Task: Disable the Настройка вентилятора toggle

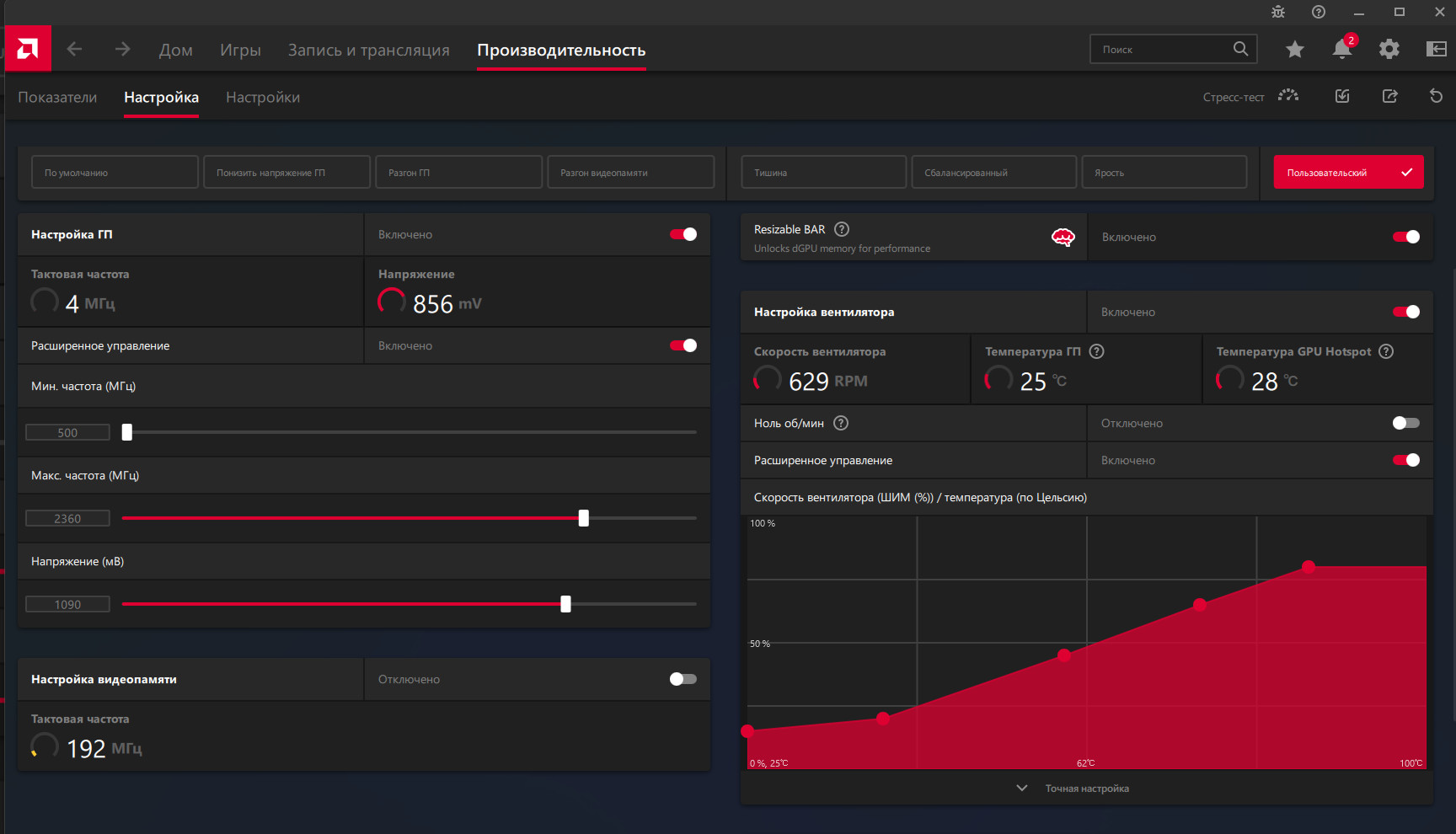Action: coord(1406,312)
